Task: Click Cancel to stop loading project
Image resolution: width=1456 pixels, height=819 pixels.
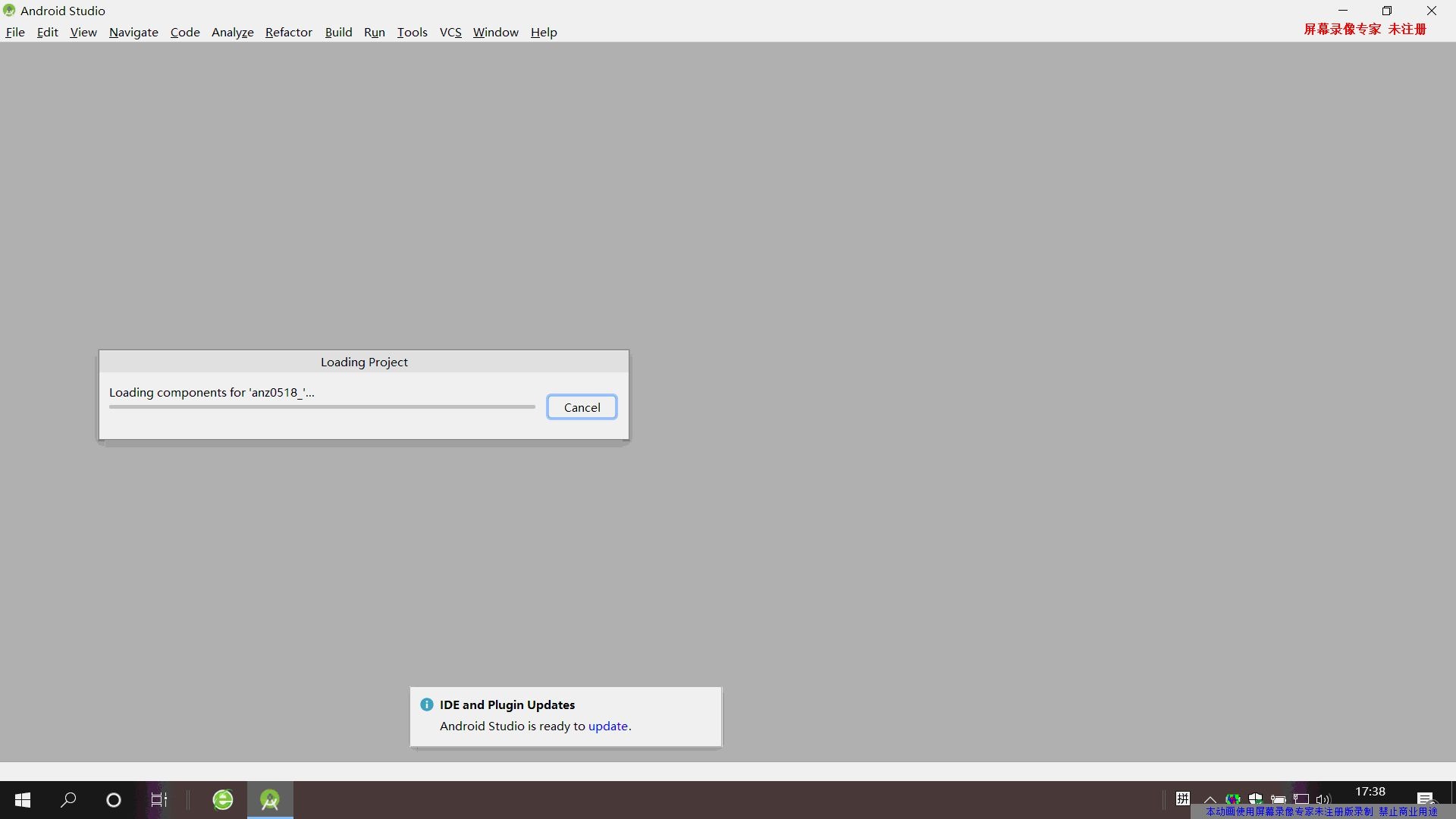Action: tap(582, 407)
